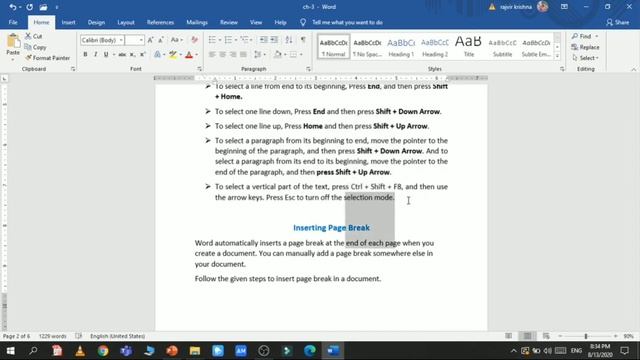
Task: Align text right
Action: pyautogui.click(x=233, y=54)
